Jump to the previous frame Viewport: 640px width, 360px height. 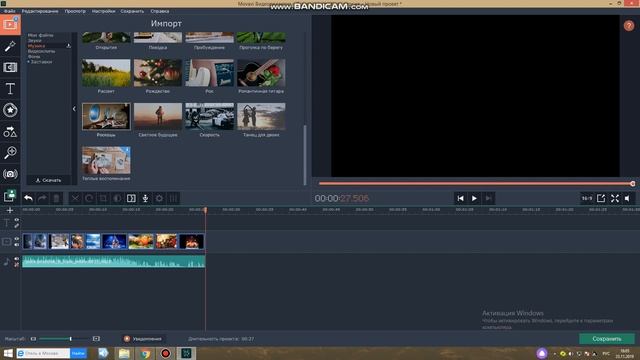point(460,198)
